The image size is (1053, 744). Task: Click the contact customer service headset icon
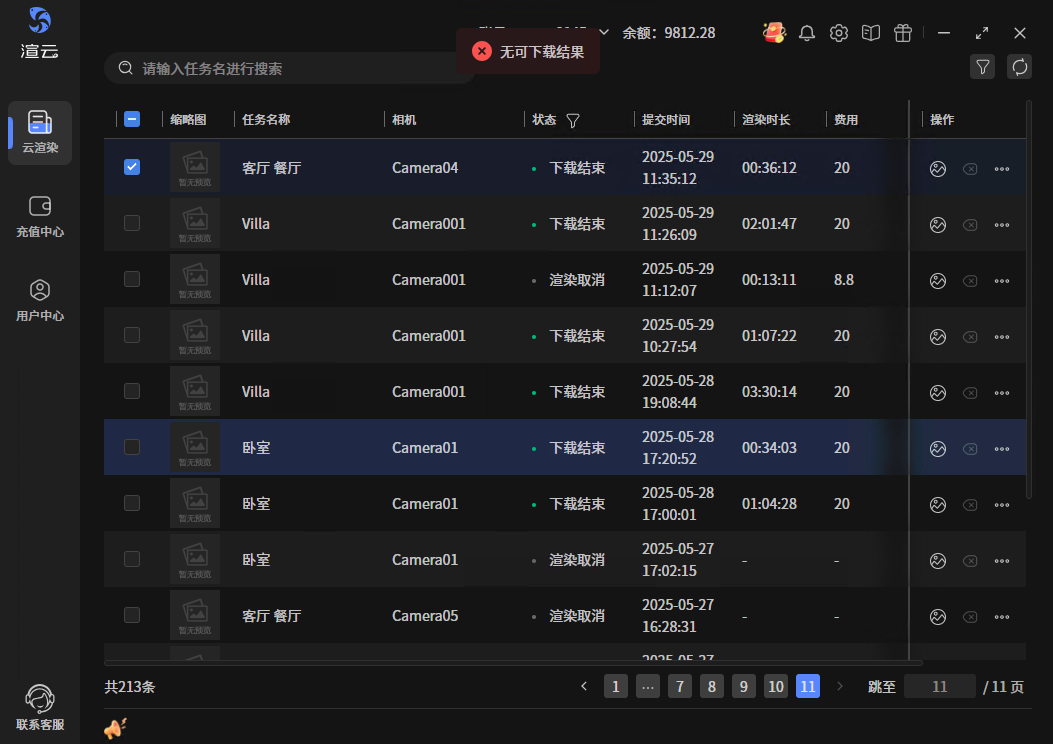pyautogui.click(x=40, y=699)
